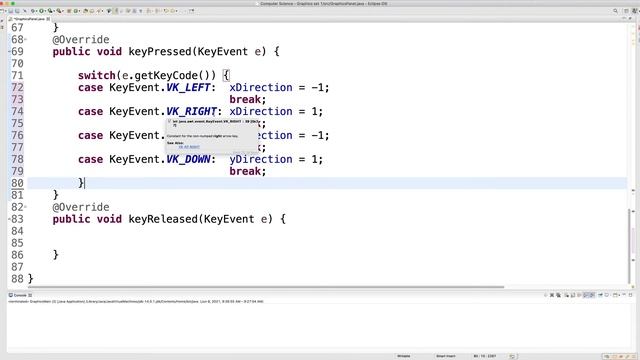Click the override marker on line 83
This screenshot has width=640, height=360.
9,219
